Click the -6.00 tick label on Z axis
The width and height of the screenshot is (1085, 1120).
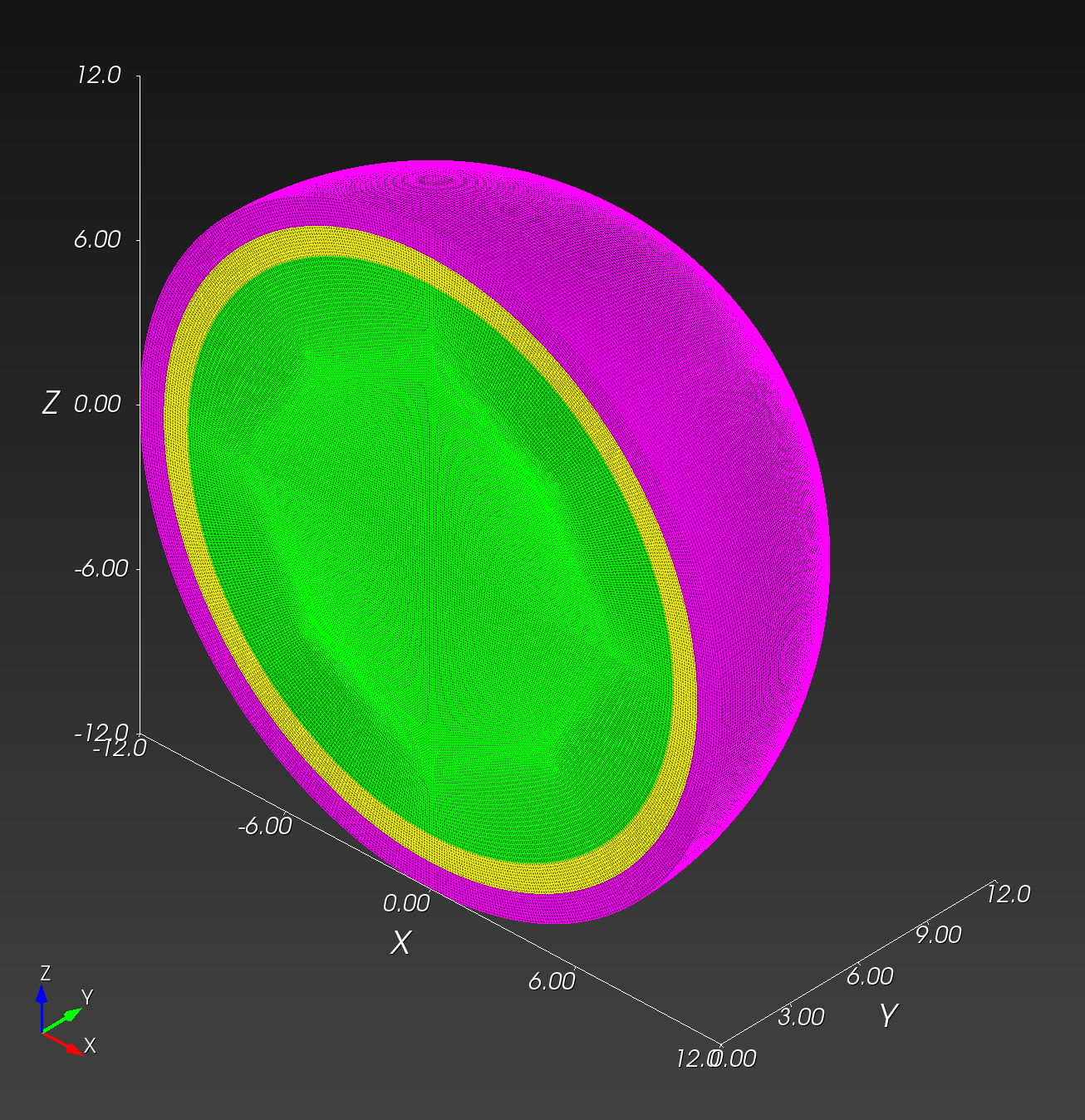click(x=101, y=568)
